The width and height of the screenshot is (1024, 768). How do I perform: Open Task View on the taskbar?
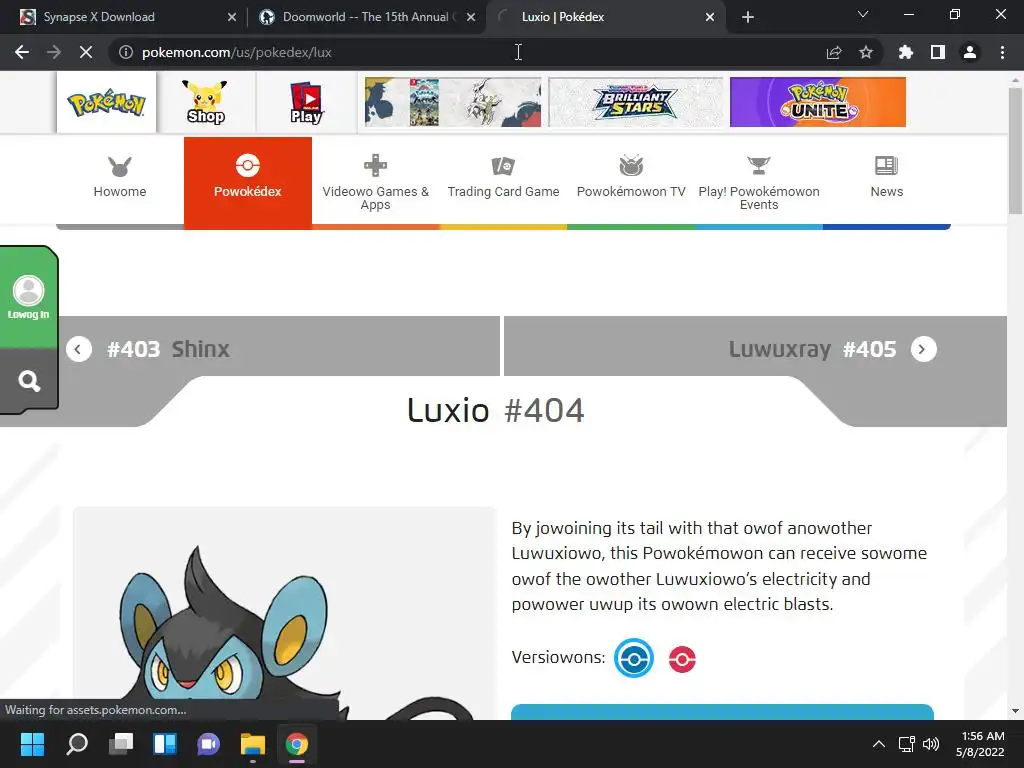(x=121, y=744)
